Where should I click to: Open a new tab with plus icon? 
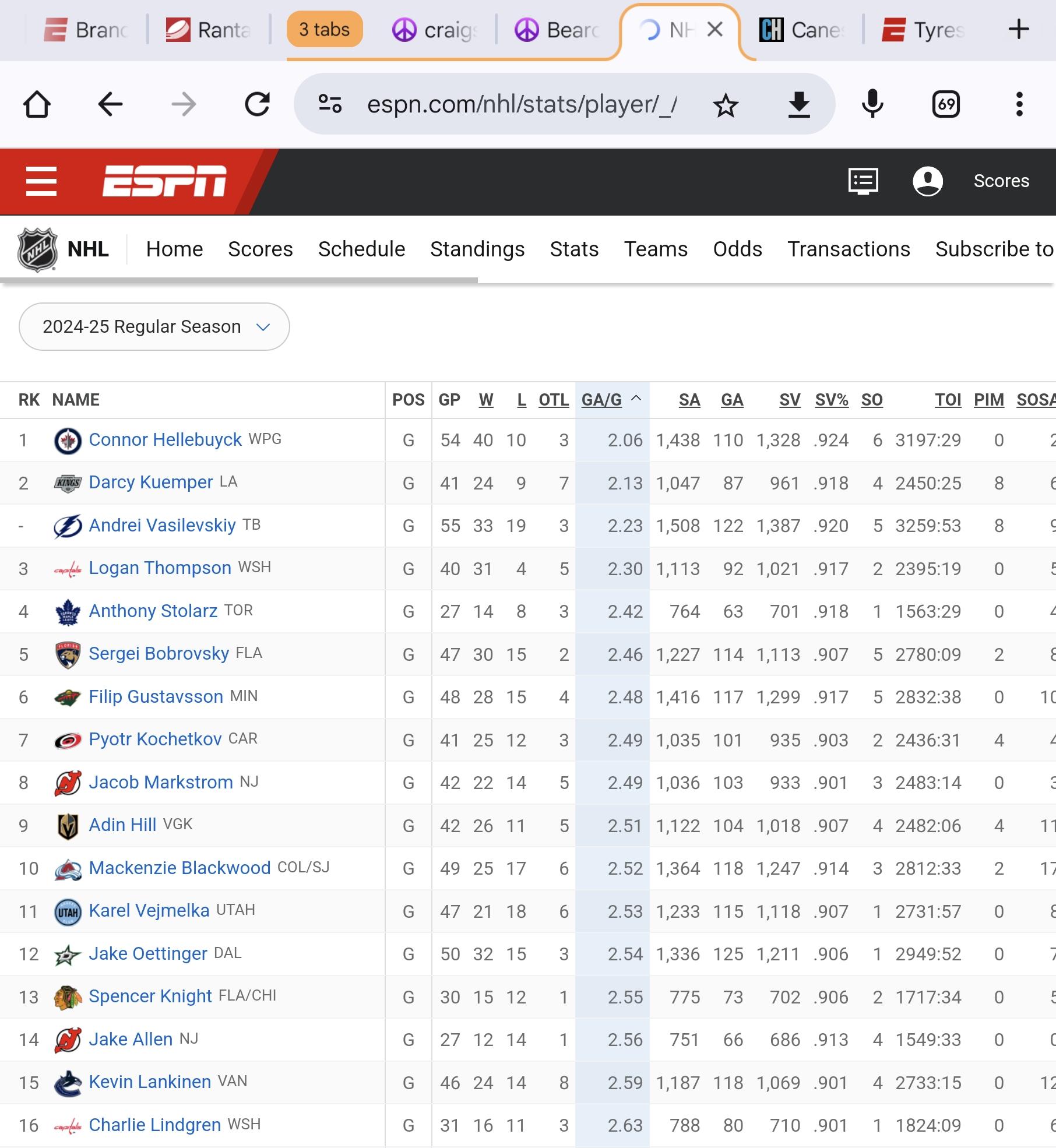point(1019,29)
